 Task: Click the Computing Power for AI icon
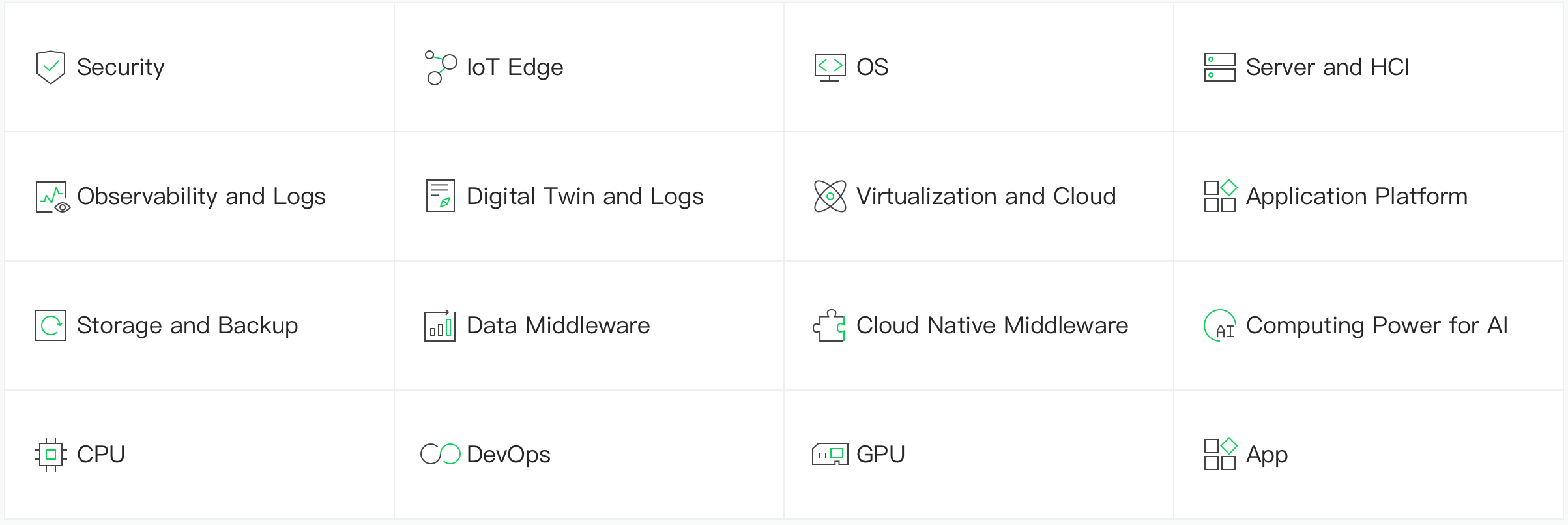[x=1220, y=325]
